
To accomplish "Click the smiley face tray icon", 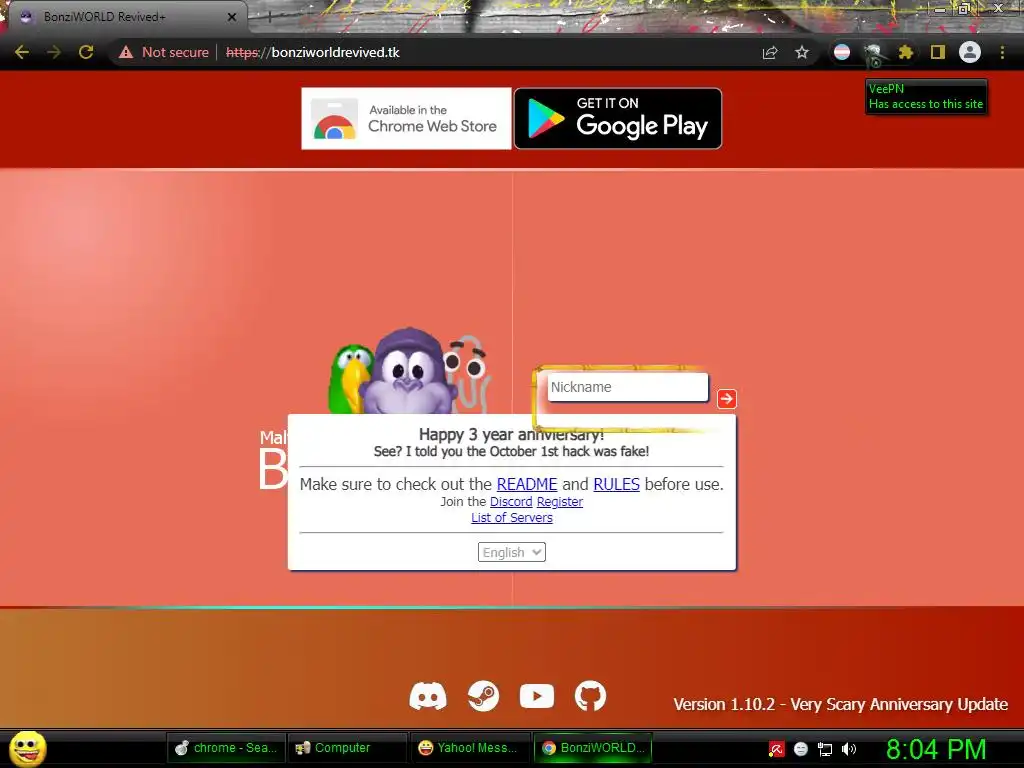I will [x=801, y=749].
